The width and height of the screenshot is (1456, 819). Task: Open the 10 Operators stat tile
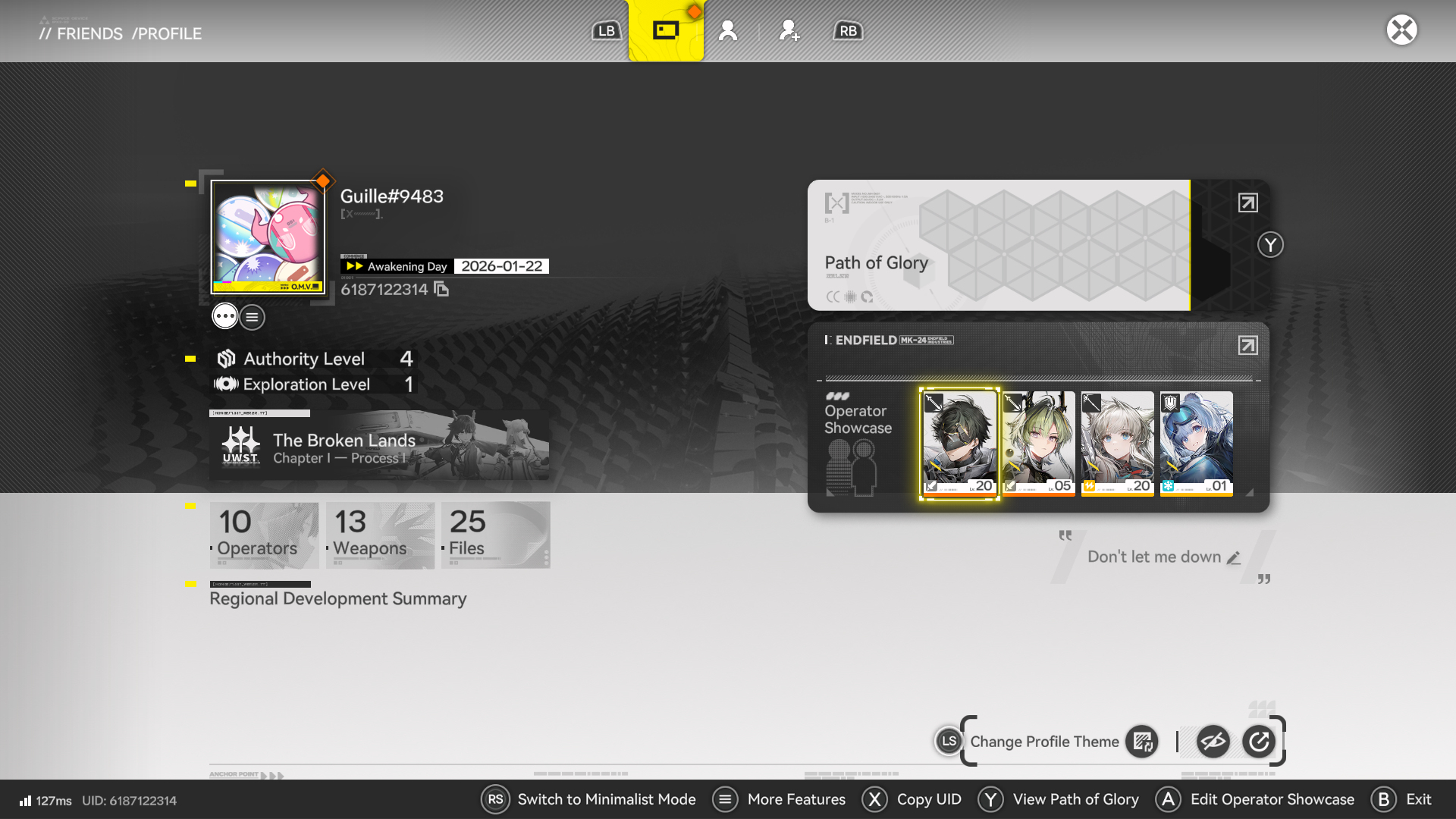[264, 535]
